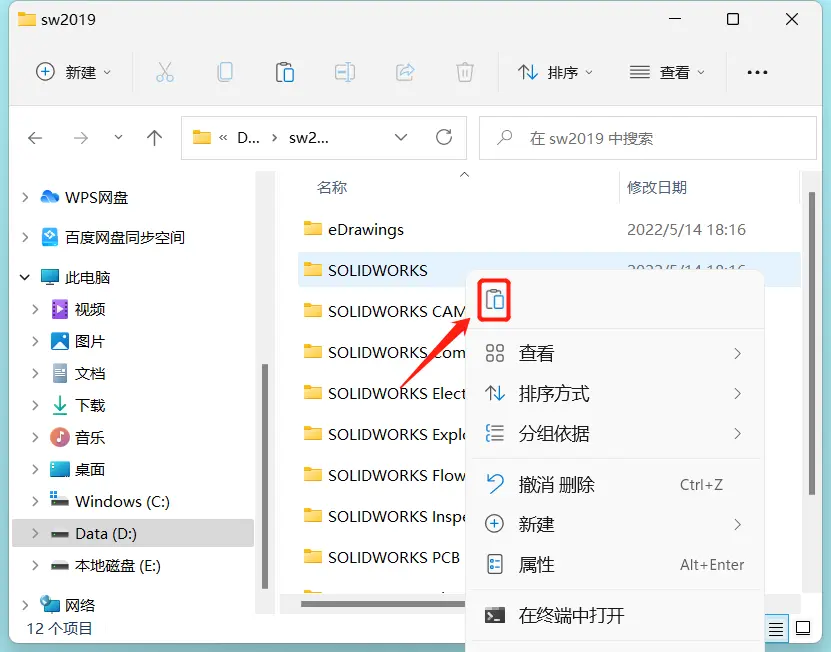Collapse the 此电脑 tree node
Image resolution: width=831 pixels, height=652 pixels.
click(x=25, y=277)
